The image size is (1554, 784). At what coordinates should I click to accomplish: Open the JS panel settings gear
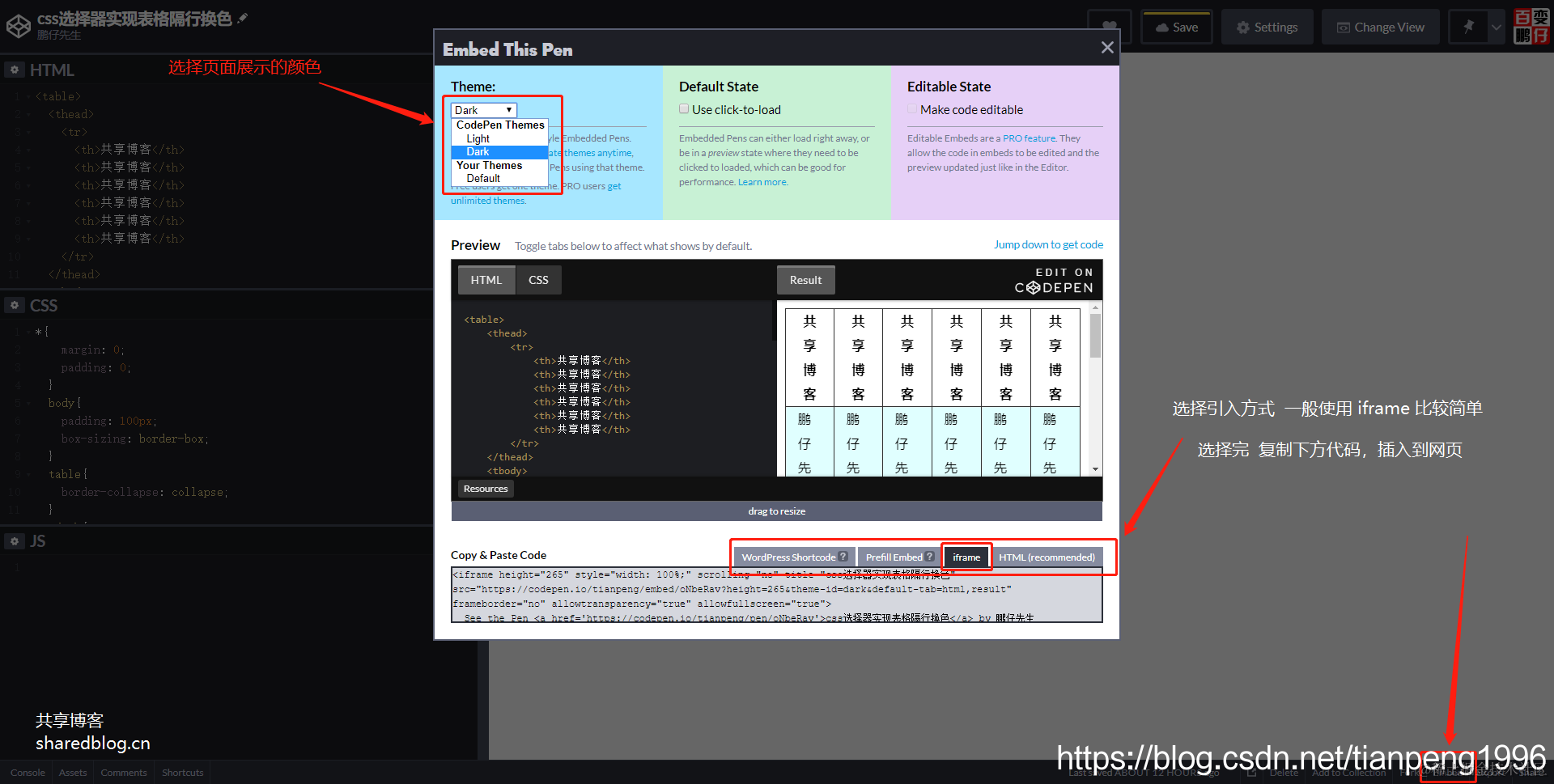pos(14,540)
